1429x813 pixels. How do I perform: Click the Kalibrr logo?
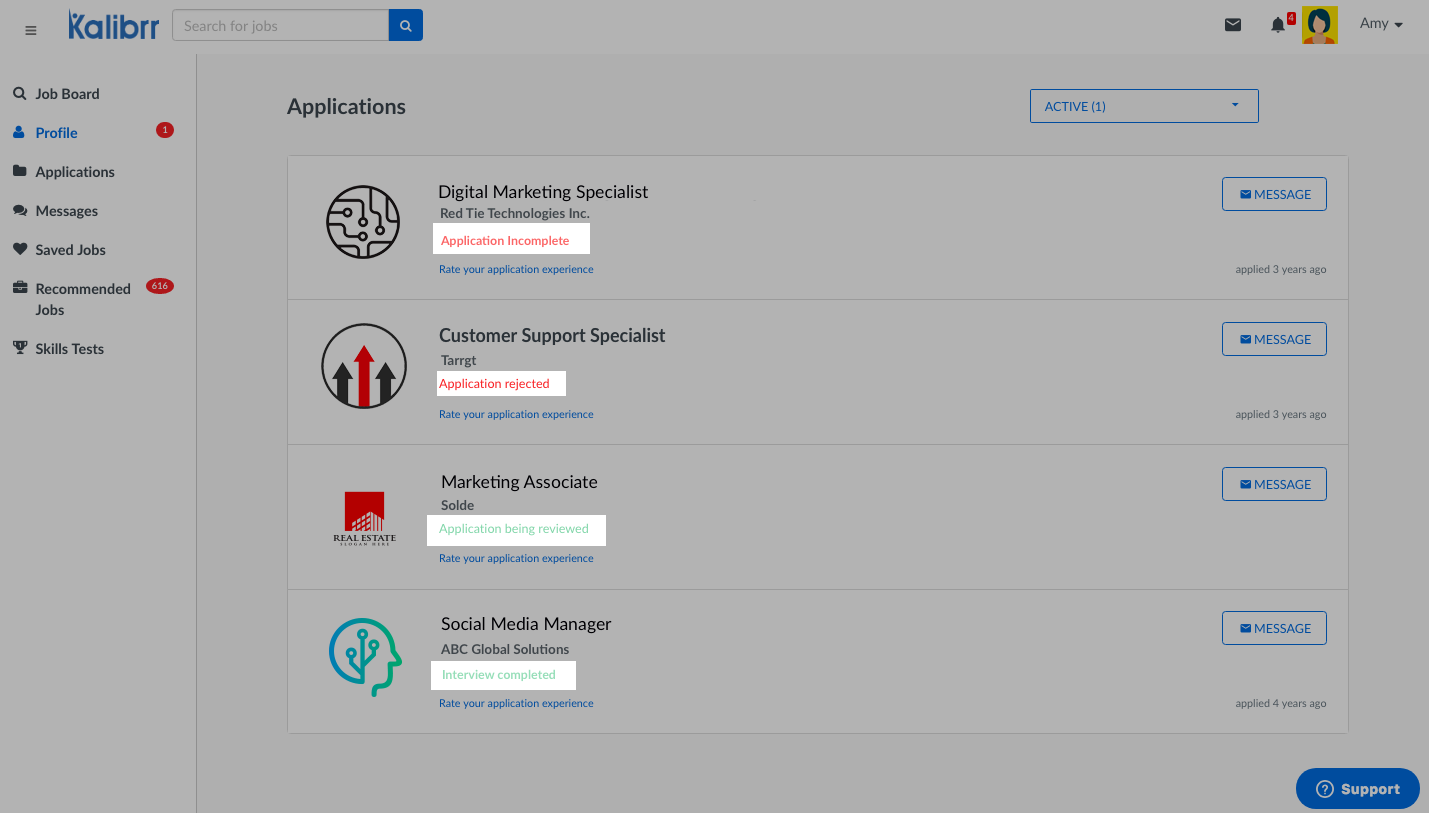113,26
